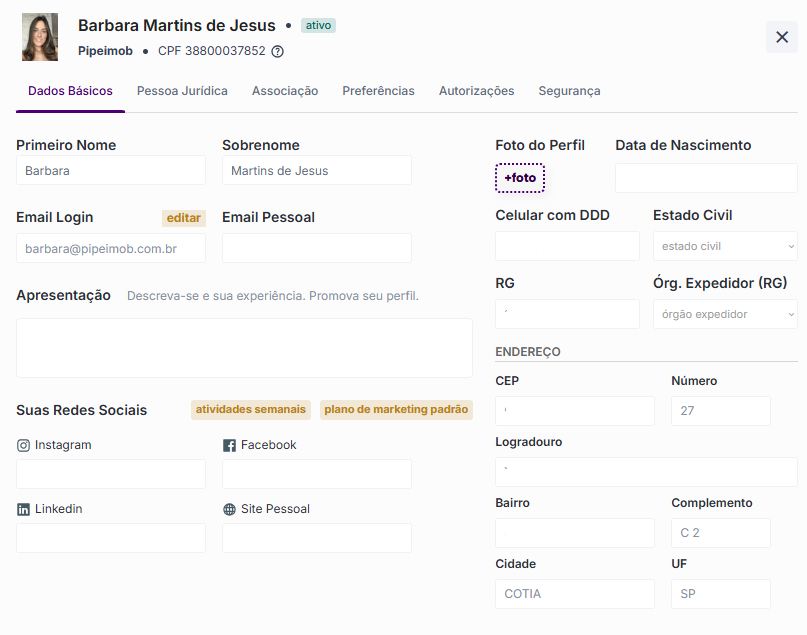Screen dimensions: 807x635
Task: Close the profile dialog with X
Action: pos(781,37)
